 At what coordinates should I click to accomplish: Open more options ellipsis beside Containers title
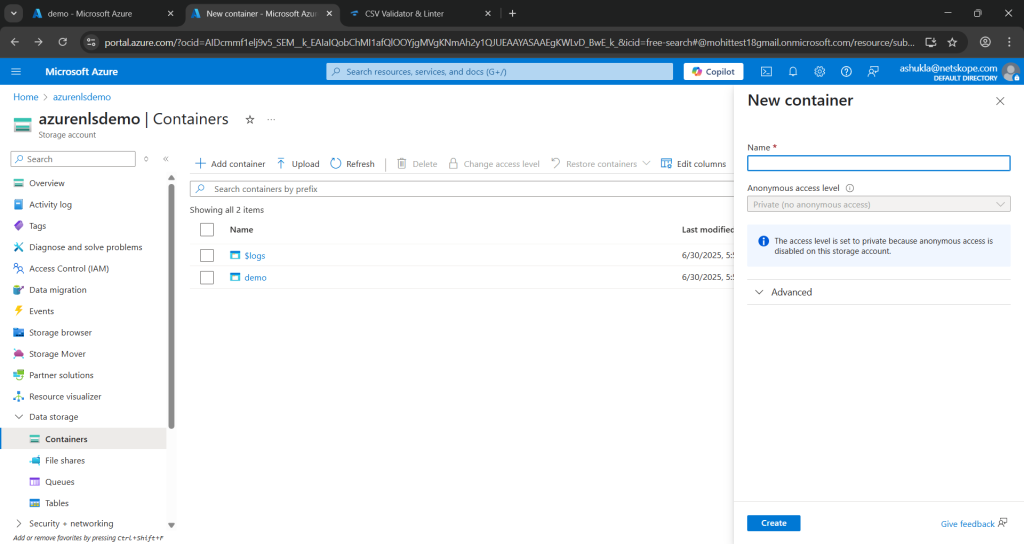coord(271,120)
